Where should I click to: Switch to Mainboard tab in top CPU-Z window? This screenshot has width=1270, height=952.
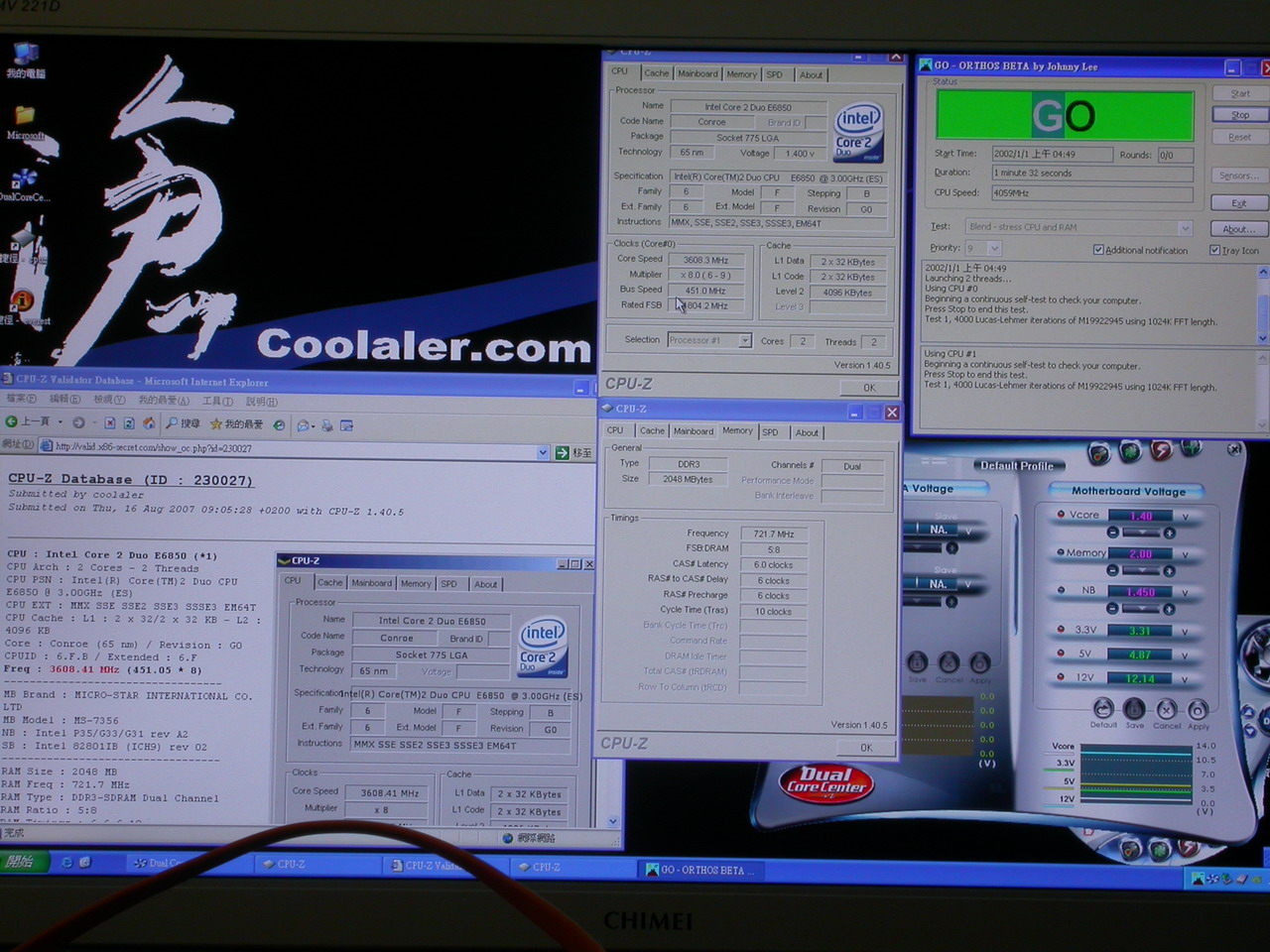click(698, 73)
